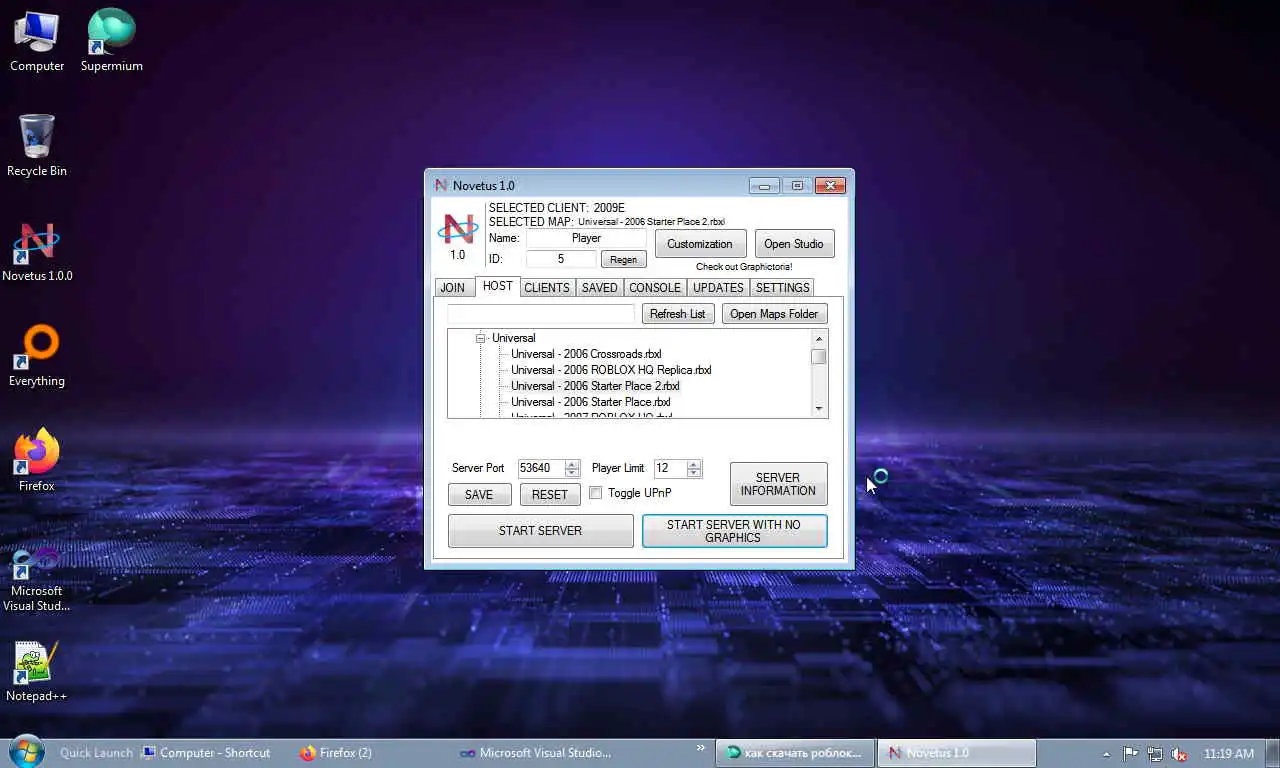Click the map search box
The height and width of the screenshot is (768, 1280).
click(x=541, y=314)
